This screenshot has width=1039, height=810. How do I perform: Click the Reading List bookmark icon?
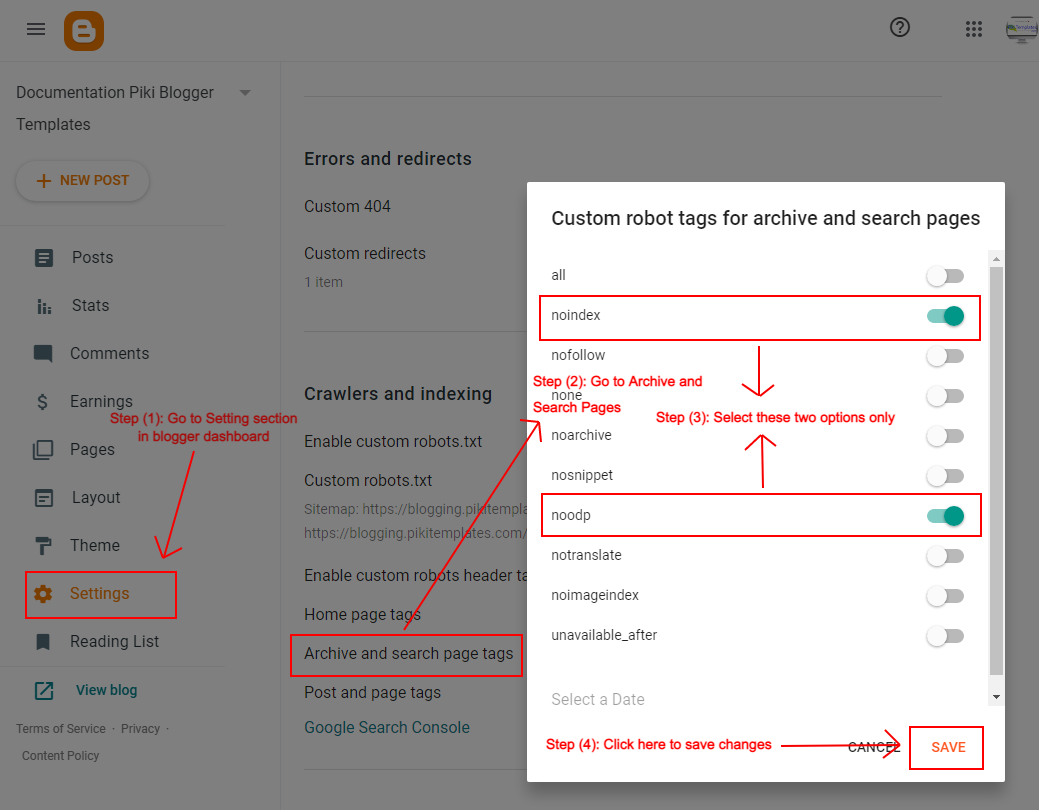point(43,642)
